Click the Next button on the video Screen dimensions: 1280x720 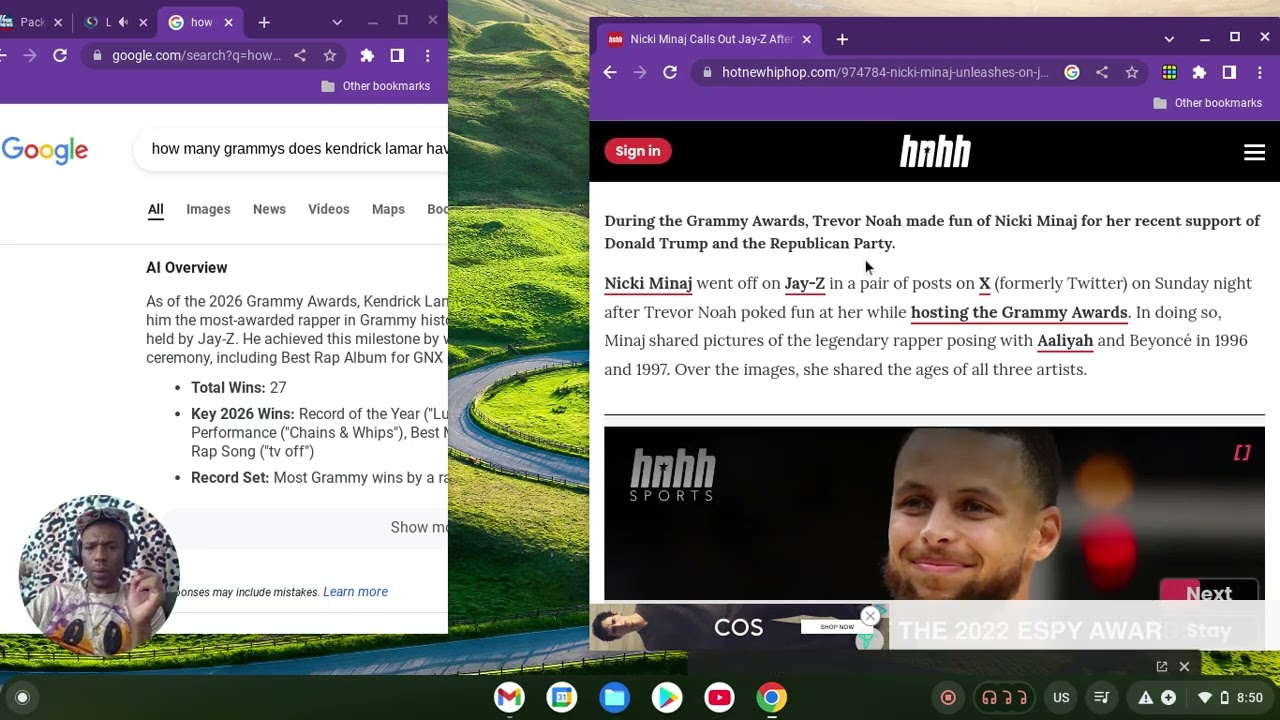(x=1209, y=593)
